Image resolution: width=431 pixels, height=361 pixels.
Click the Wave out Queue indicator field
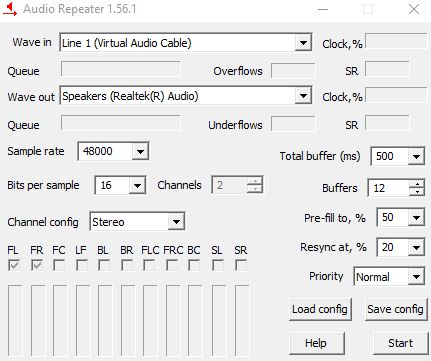pos(121,123)
